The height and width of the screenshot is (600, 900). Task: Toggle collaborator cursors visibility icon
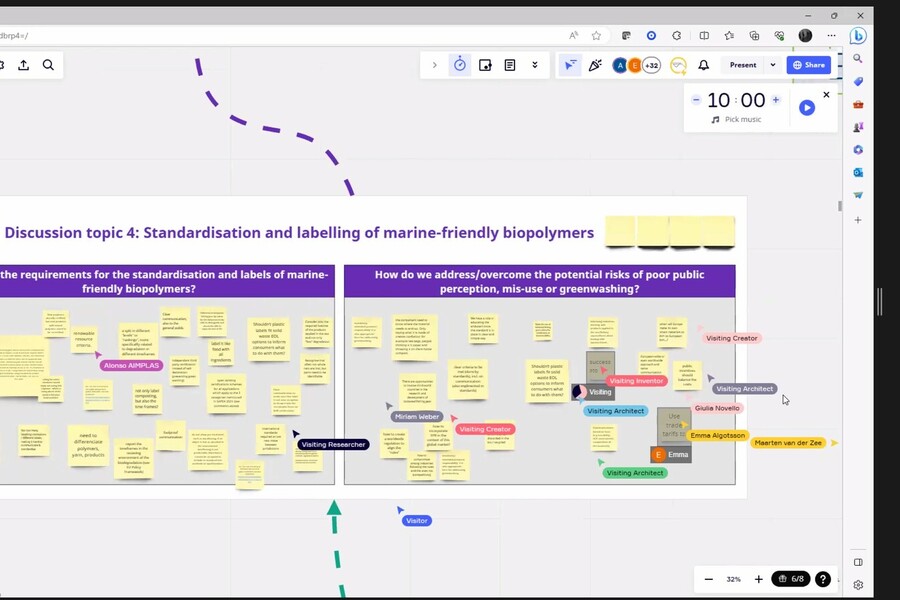coord(570,65)
